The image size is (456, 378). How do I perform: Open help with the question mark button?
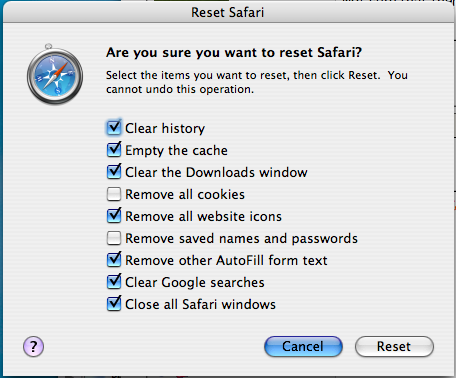(x=33, y=346)
